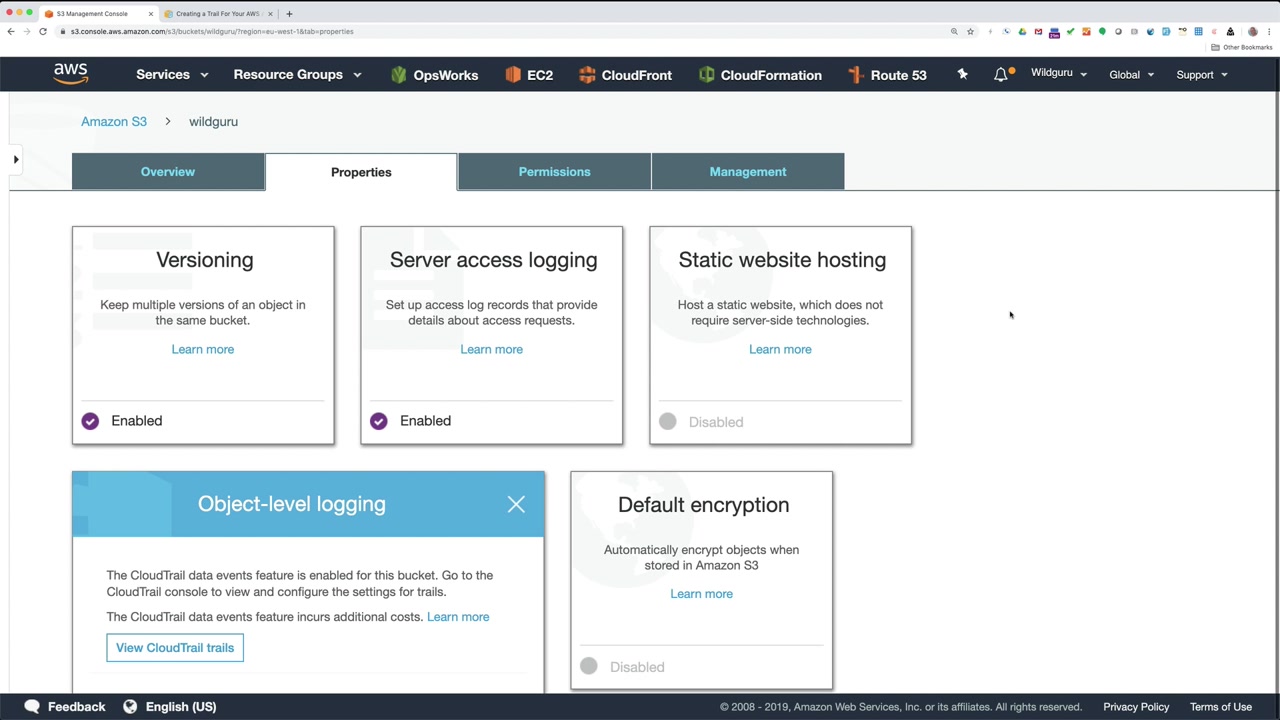Switch to the Overview tab
This screenshot has width=1280, height=720.
coord(168,172)
